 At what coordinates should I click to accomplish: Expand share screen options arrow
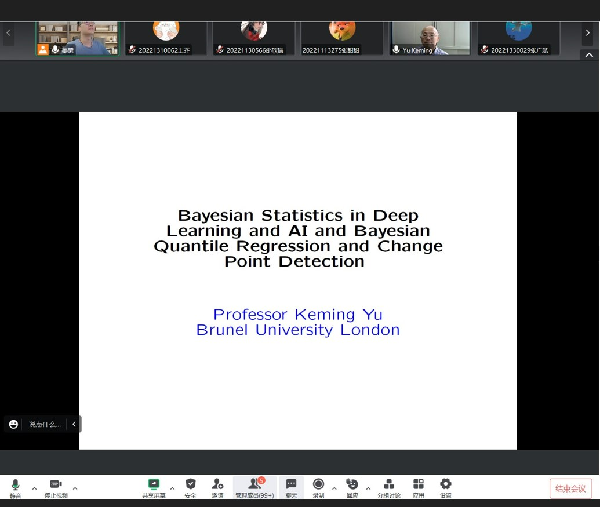(172, 489)
